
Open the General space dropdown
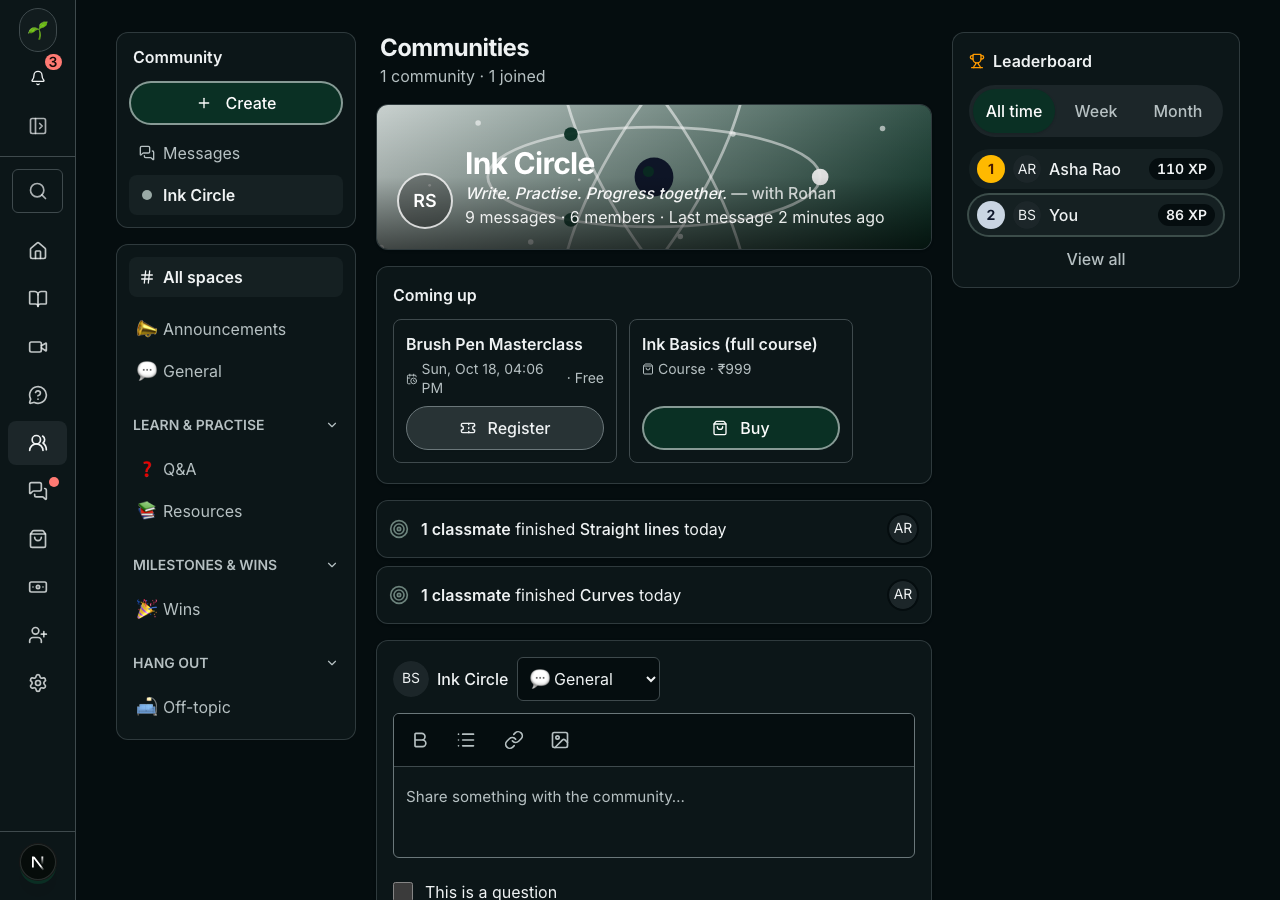[588, 679]
